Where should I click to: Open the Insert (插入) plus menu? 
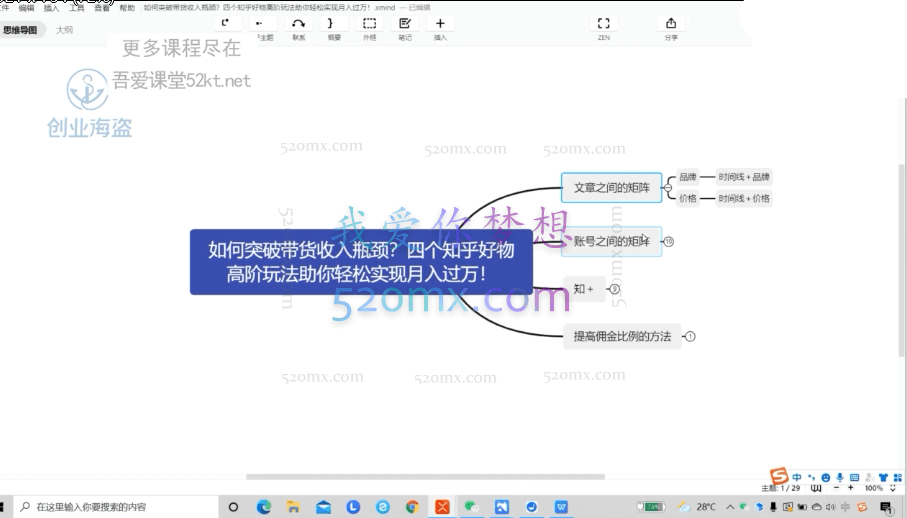pyautogui.click(x=440, y=24)
